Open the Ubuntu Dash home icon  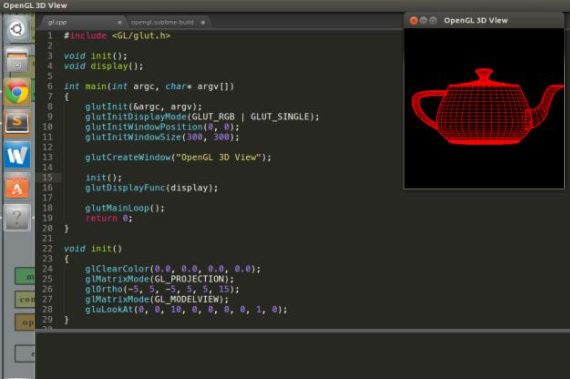[x=17, y=29]
